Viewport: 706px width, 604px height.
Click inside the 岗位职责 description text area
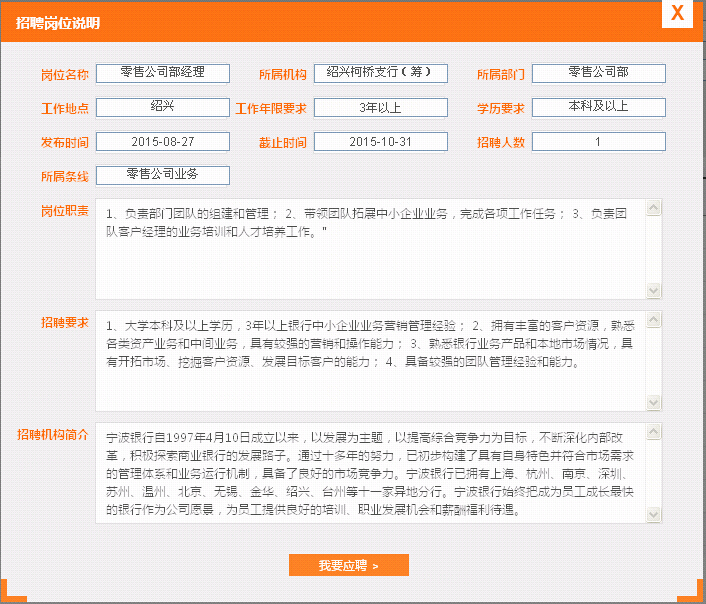coord(370,250)
